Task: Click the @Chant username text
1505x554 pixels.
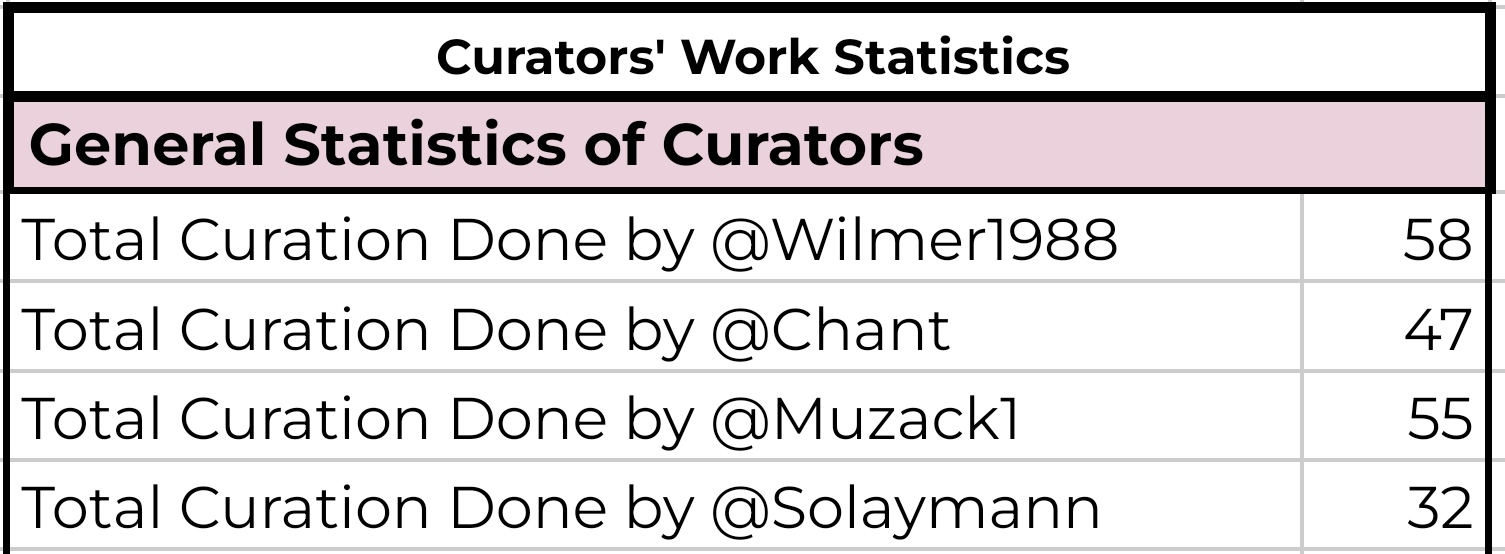Action: (830, 331)
